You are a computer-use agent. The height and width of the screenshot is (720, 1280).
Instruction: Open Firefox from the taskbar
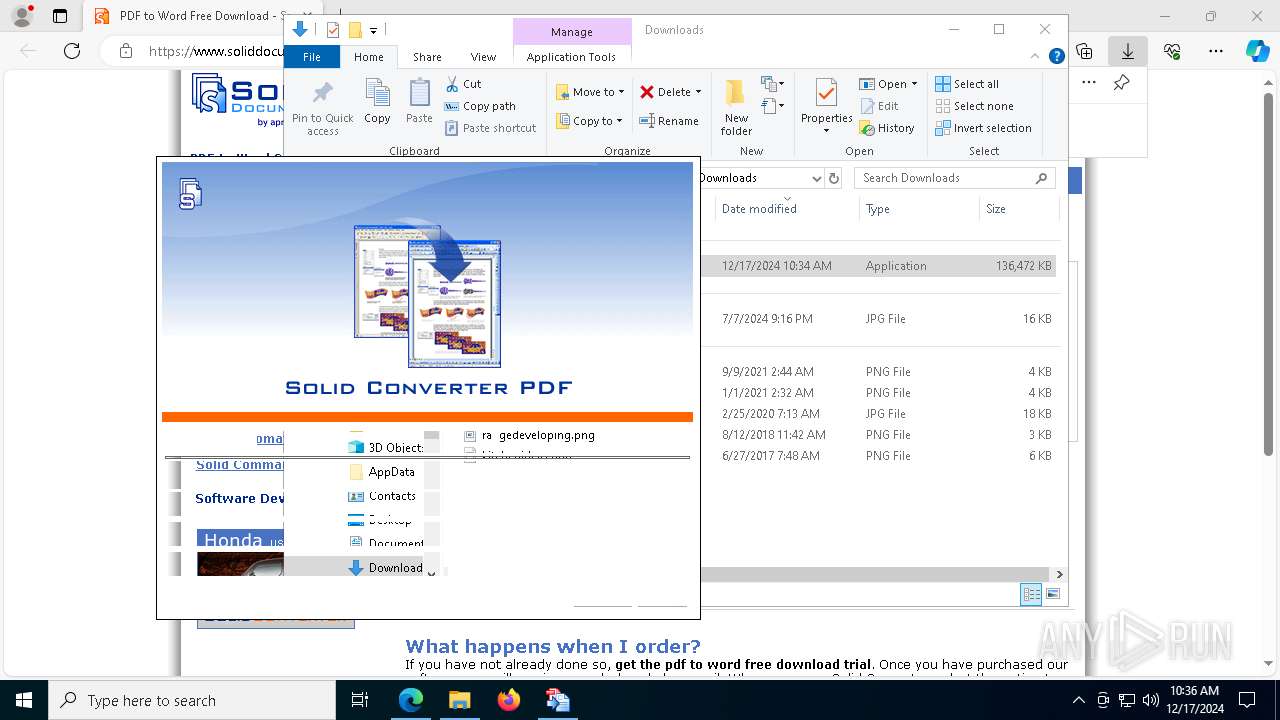pos(509,700)
